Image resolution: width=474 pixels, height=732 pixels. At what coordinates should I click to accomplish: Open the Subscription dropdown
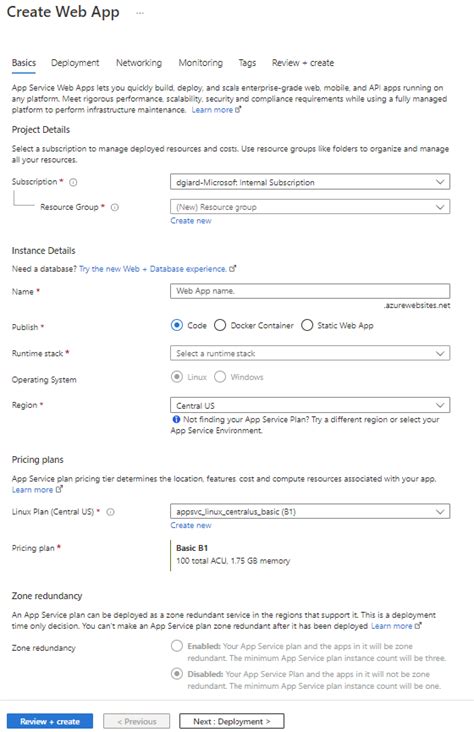click(310, 182)
